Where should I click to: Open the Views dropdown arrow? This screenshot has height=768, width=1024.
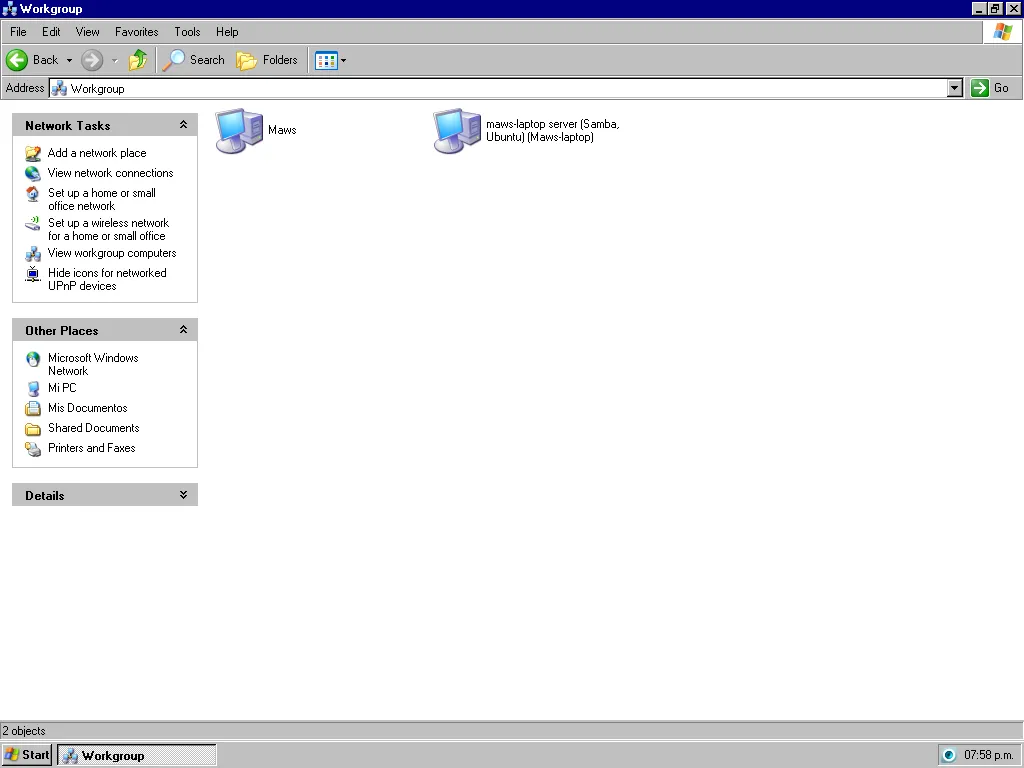(x=344, y=61)
